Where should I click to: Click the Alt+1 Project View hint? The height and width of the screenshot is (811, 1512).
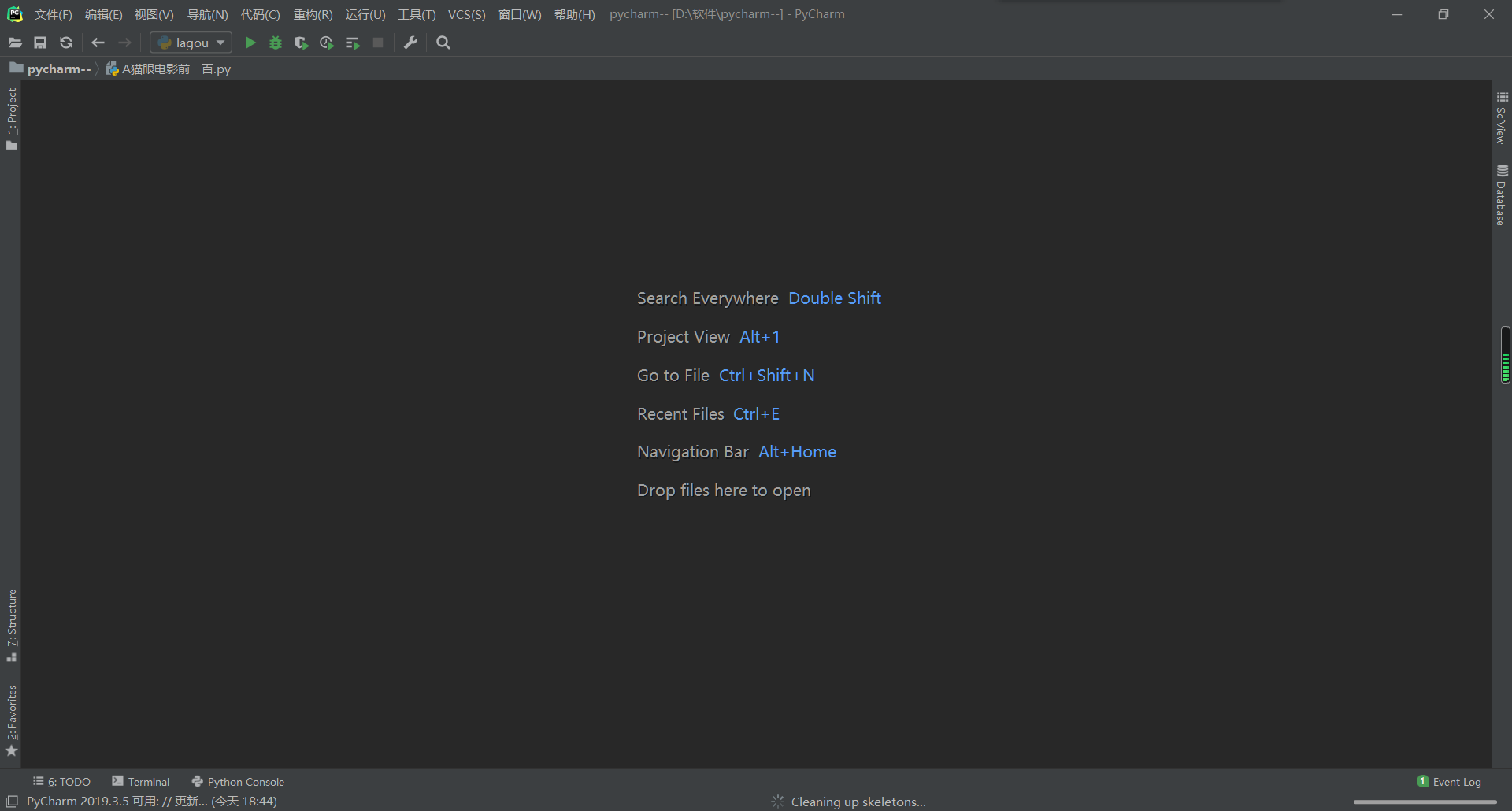(x=760, y=337)
